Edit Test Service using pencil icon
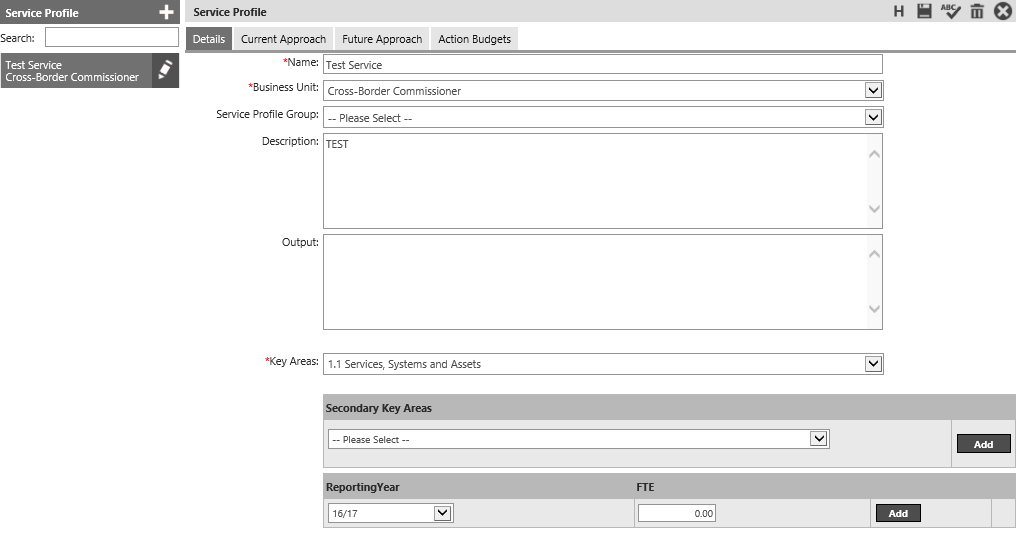Viewport: 1018px width, 557px height. tap(166, 70)
